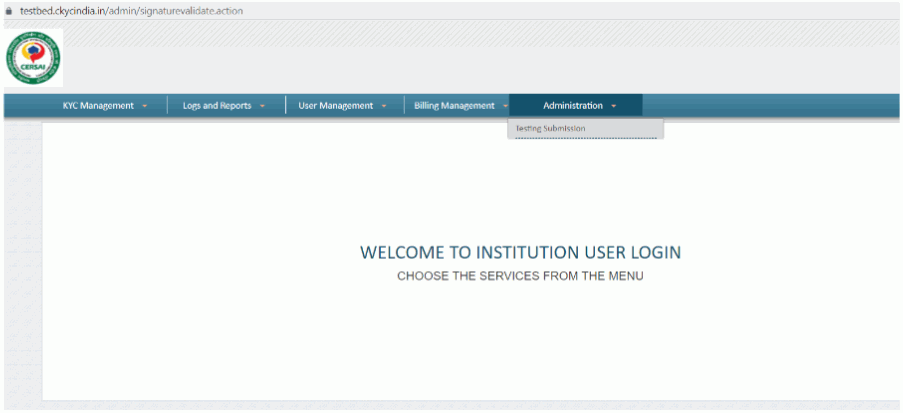
Task: Expand the Billing Management dropdown arrow
Action: pos(505,106)
